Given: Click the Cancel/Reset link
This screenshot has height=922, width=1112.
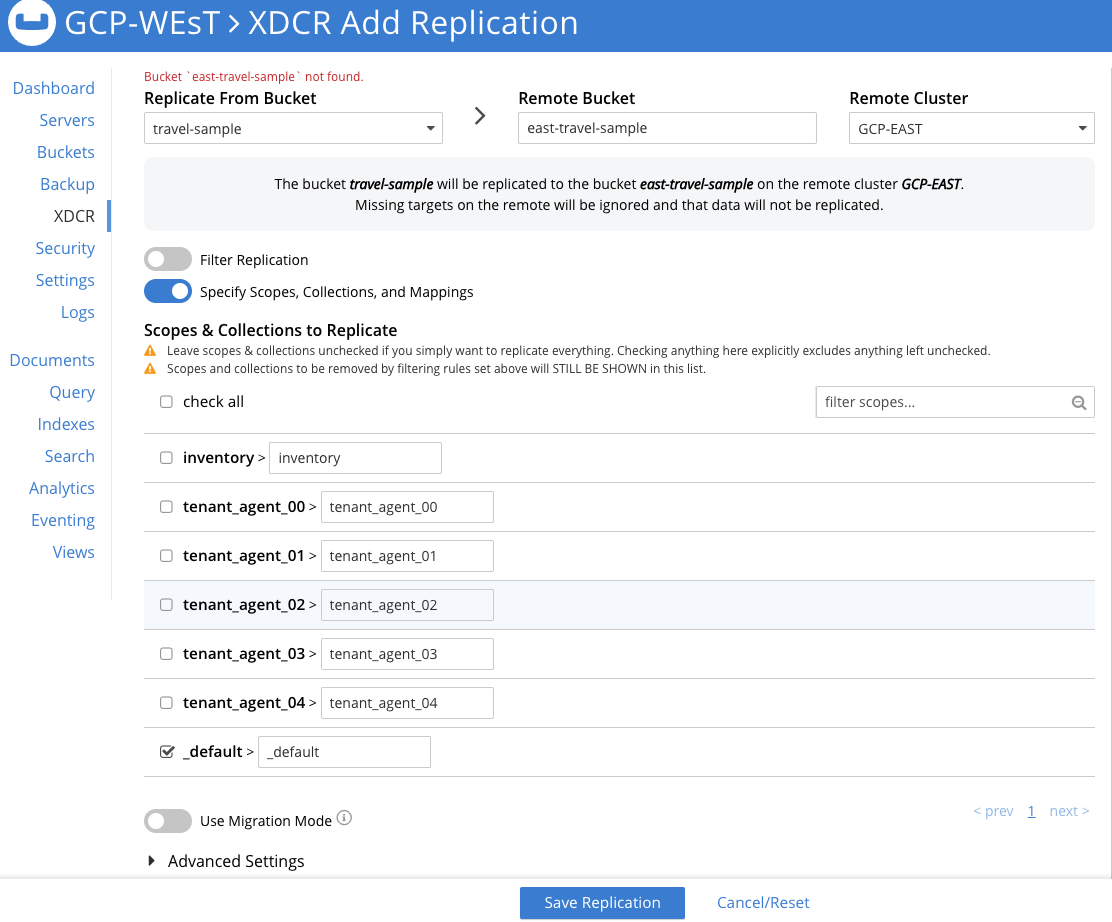Looking at the screenshot, I should [x=763, y=903].
